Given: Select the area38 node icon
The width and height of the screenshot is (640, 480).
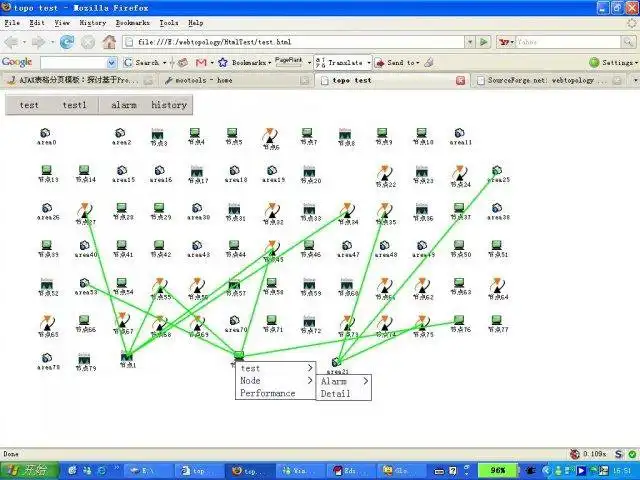Looking at the screenshot, I should tap(497, 208).
